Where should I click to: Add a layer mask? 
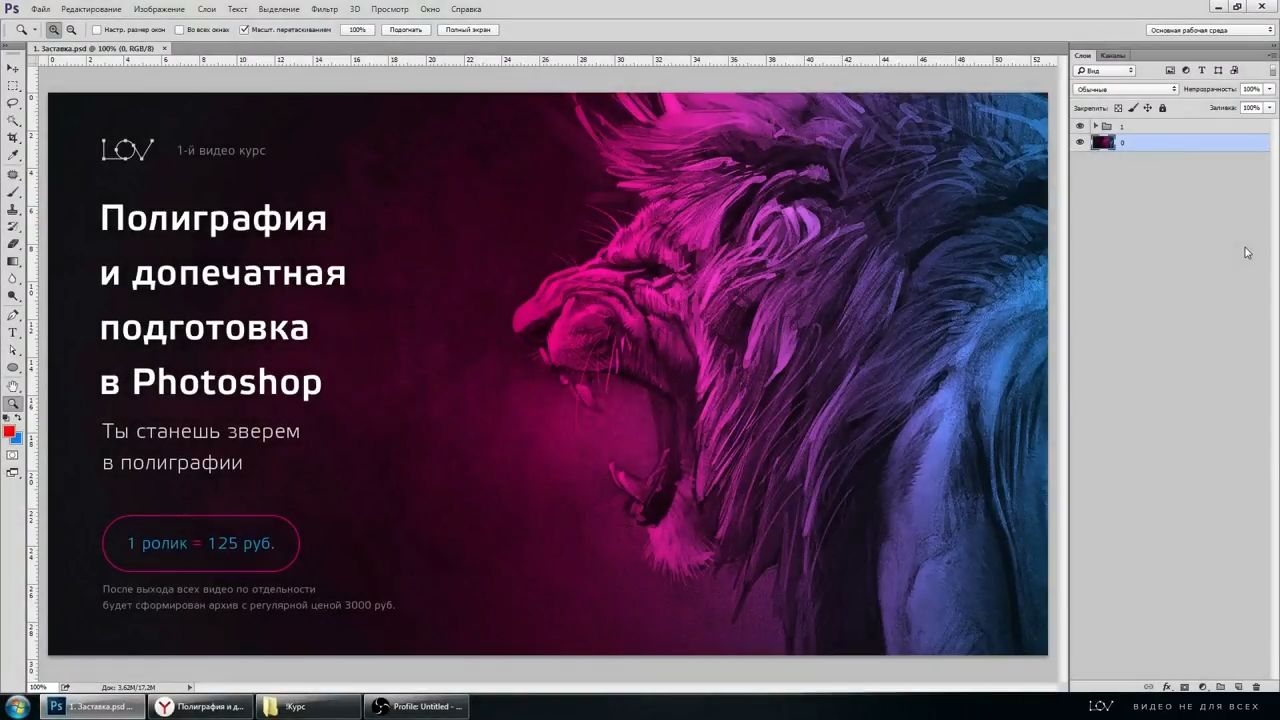coord(1185,687)
